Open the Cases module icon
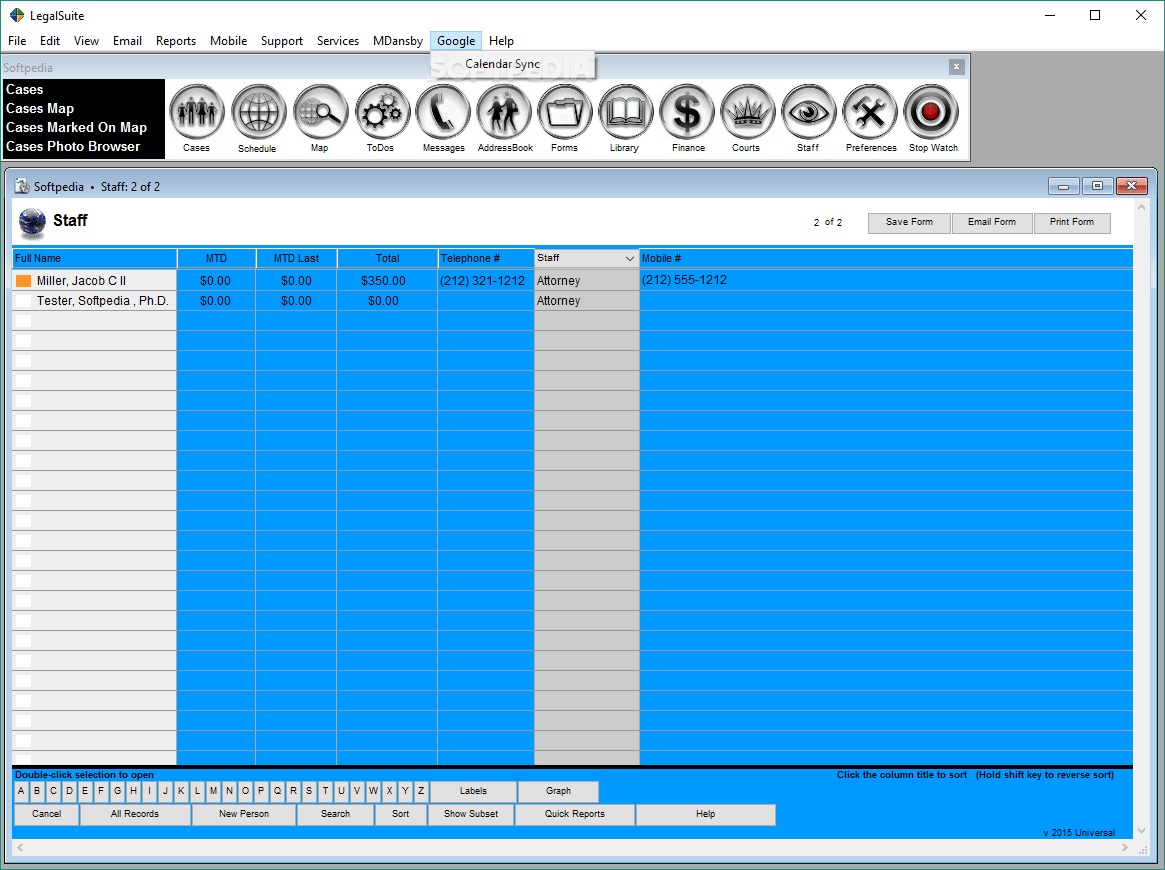This screenshot has height=870, width=1165. tap(196, 112)
